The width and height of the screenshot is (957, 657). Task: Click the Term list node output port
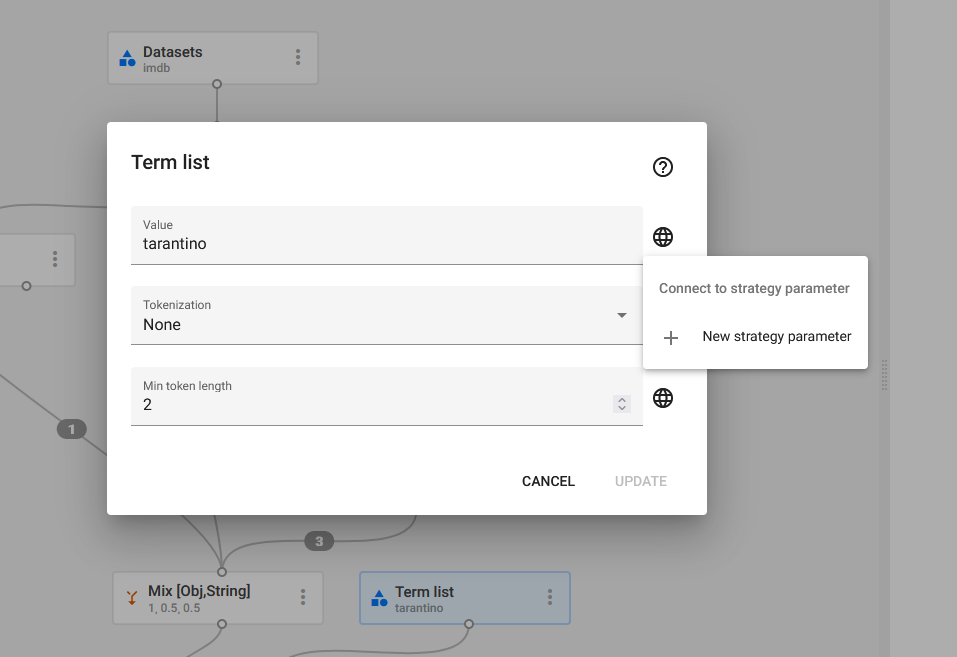click(x=469, y=624)
